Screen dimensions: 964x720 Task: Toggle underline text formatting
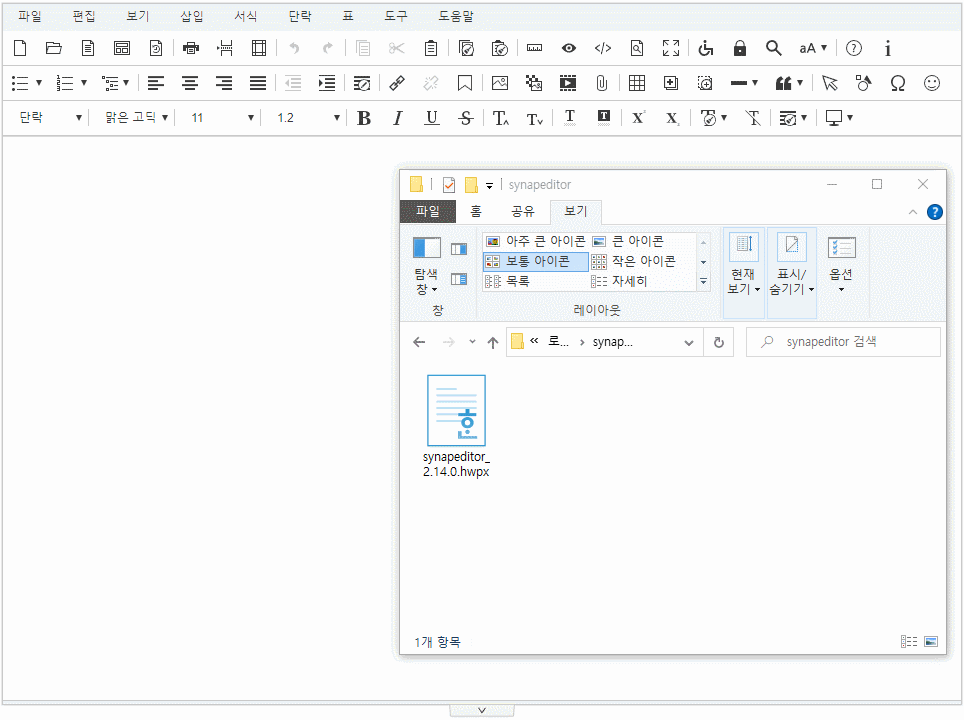[x=432, y=118]
